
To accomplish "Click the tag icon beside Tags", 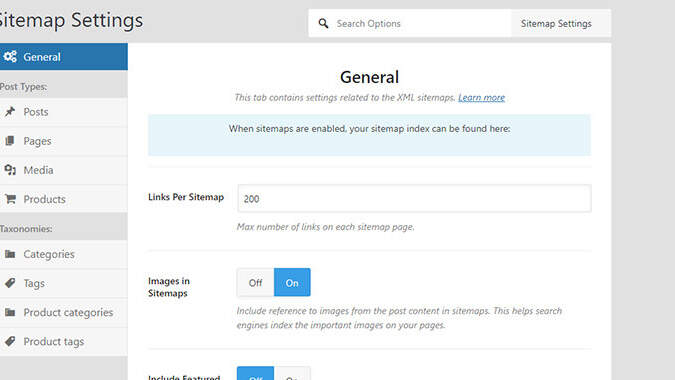I will click(10, 283).
